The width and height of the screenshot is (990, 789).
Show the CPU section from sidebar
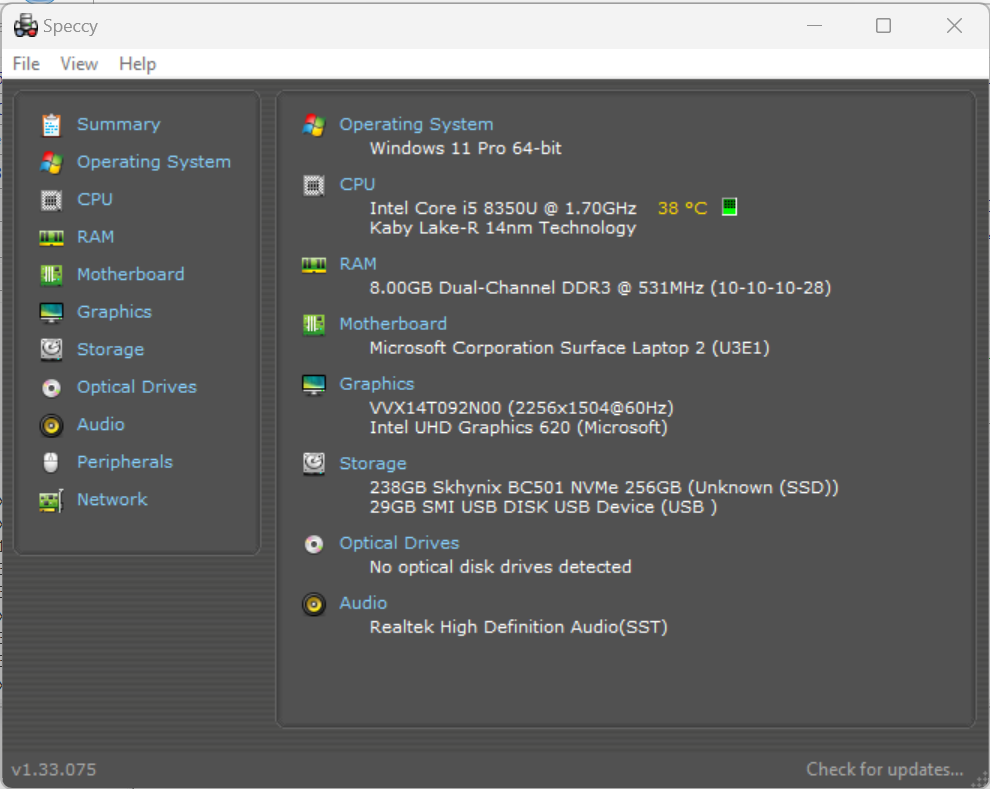pos(95,199)
